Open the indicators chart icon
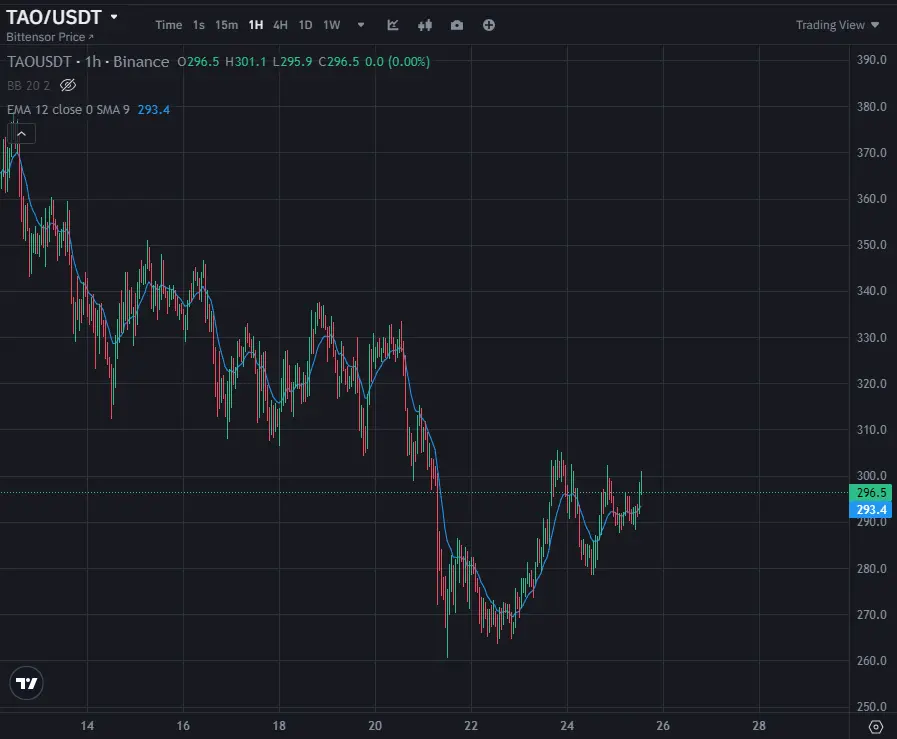 click(x=393, y=25)
